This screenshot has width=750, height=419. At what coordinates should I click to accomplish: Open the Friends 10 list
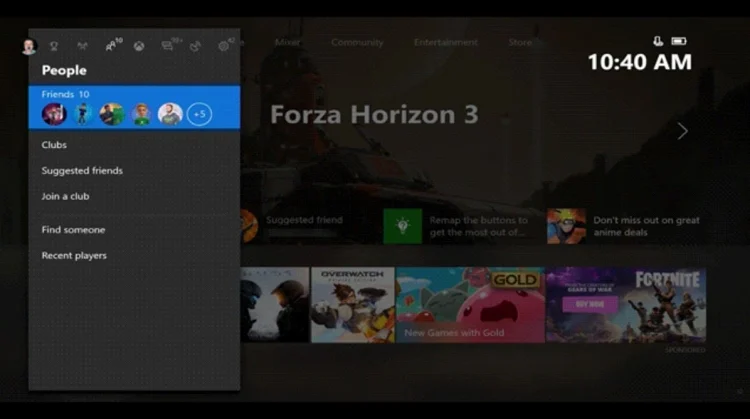[134, 108]
